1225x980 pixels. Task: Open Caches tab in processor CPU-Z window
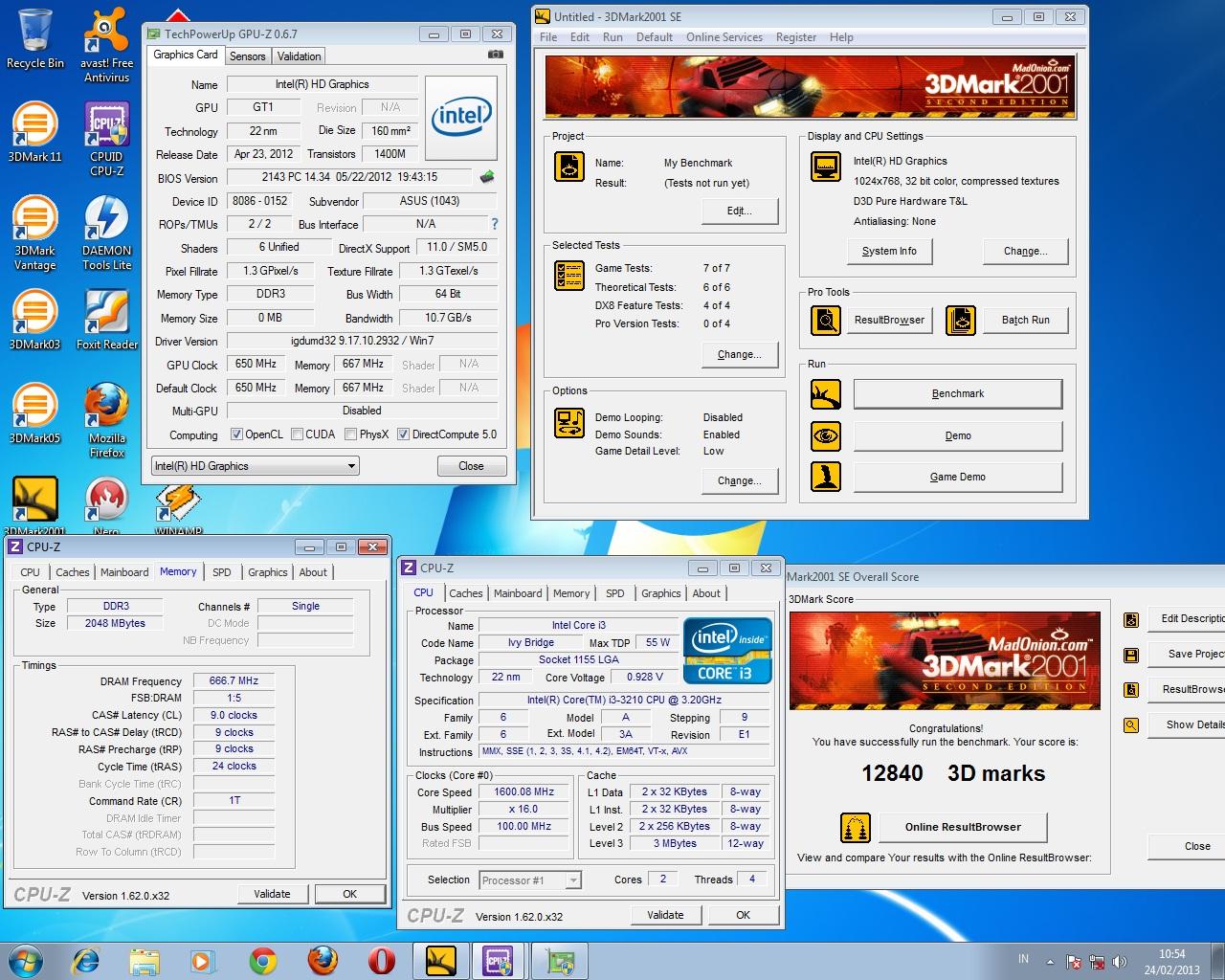466,593
